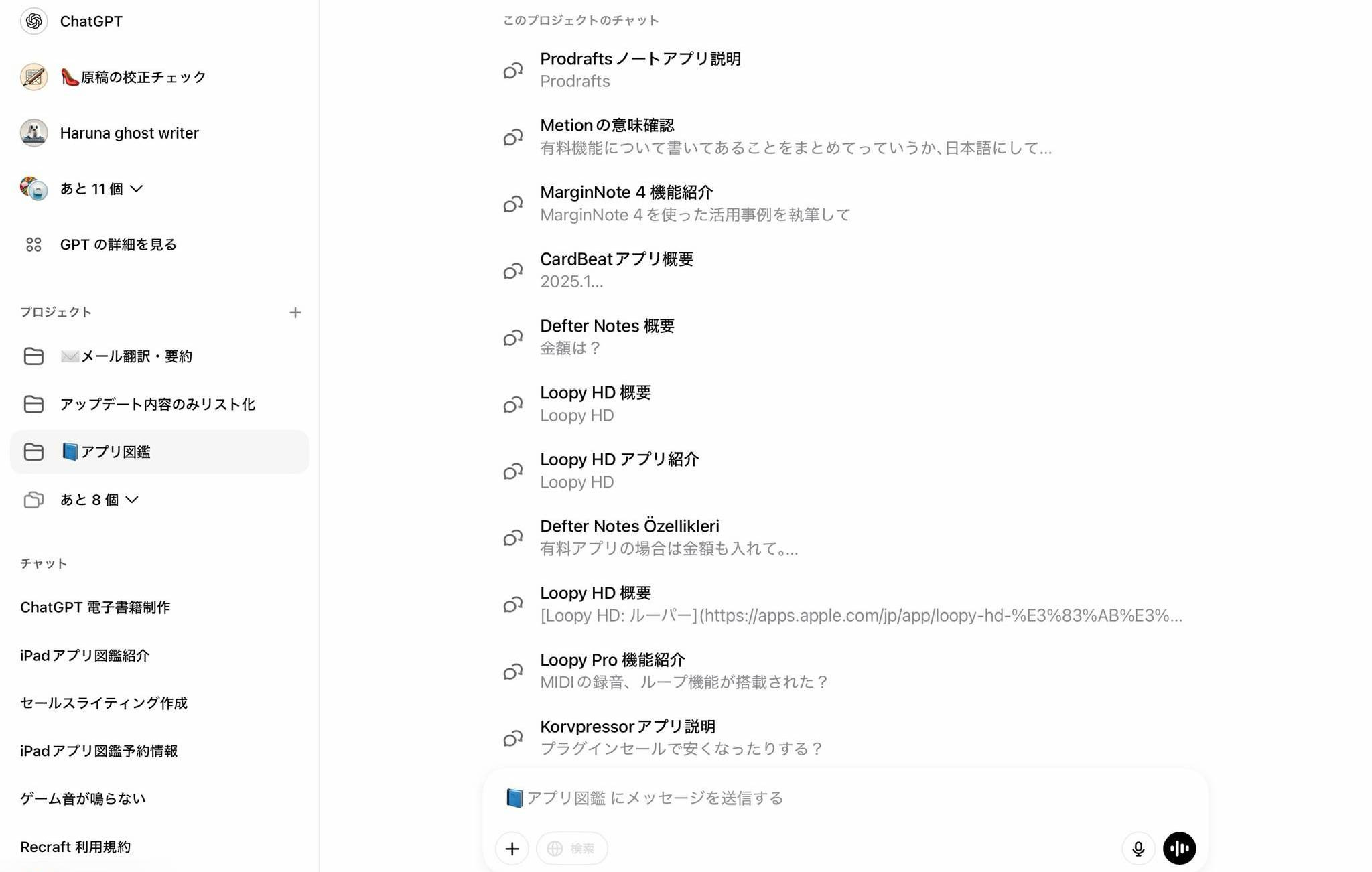Select the アプリ図鑑 project

[x=159, y=452]
